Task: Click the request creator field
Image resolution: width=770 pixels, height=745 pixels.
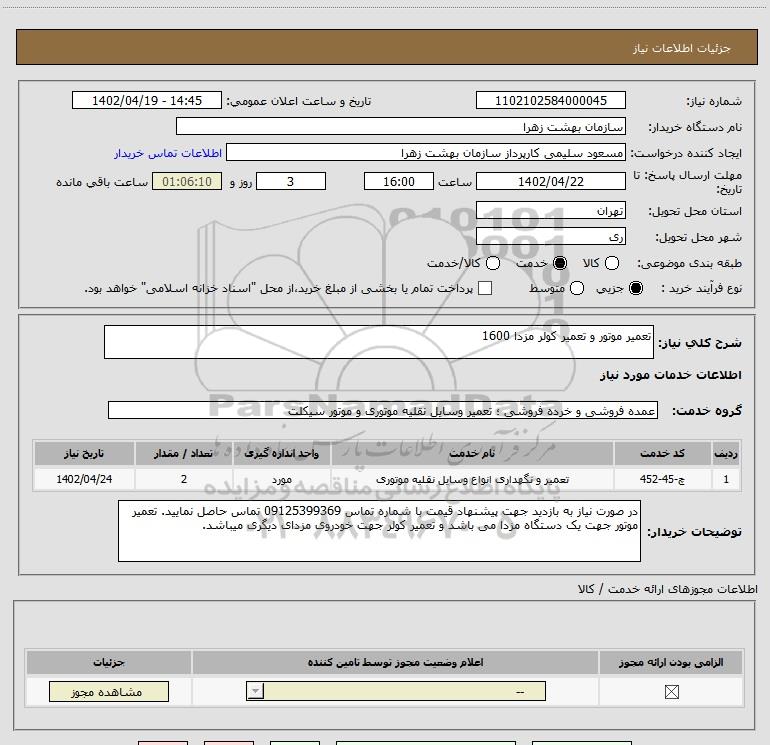Action: pos(425,152)
